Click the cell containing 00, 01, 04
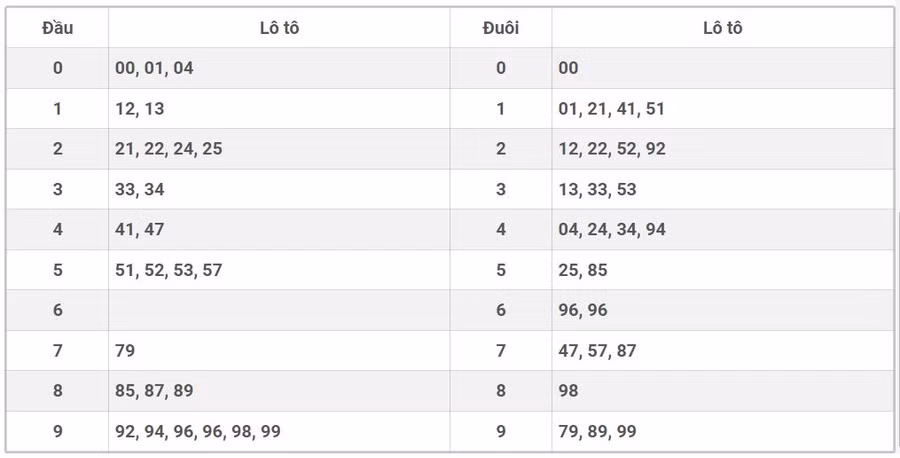 (x=155, y=68)
